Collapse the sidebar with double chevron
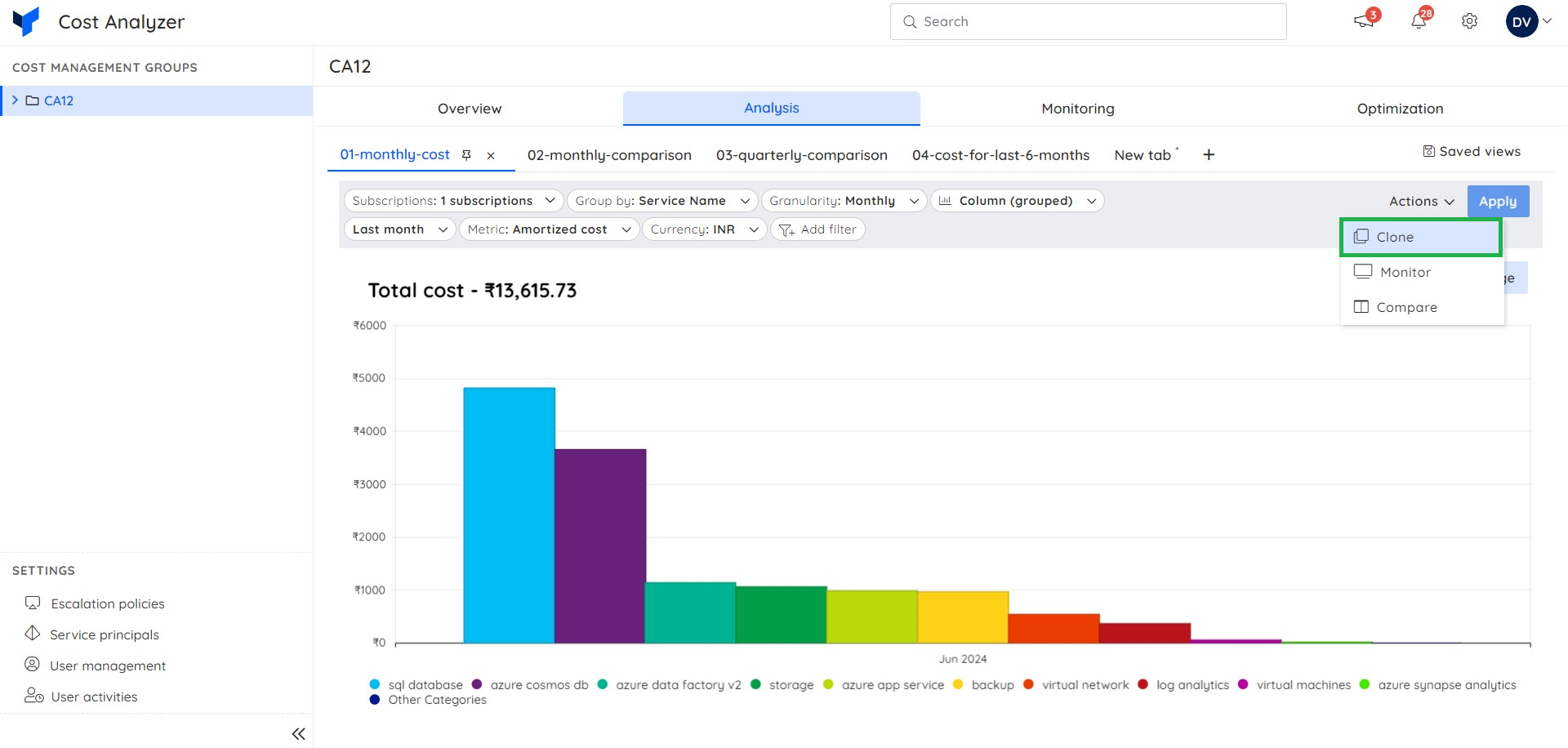Viewport: 1568px width, 748px height. 298,734
